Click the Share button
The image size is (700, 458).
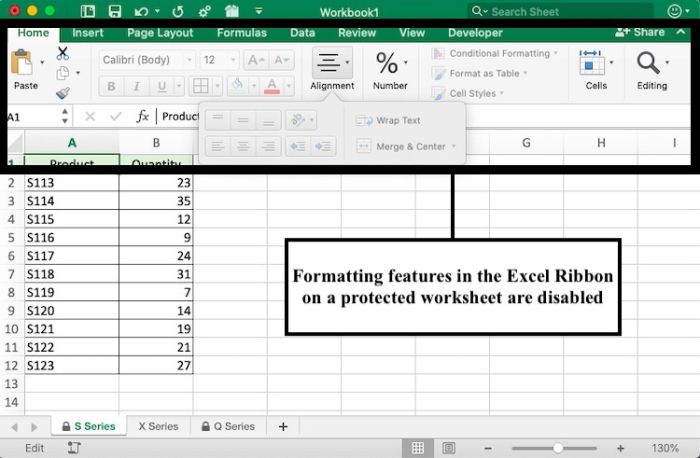pyautogui.click(x=640, y=32)
